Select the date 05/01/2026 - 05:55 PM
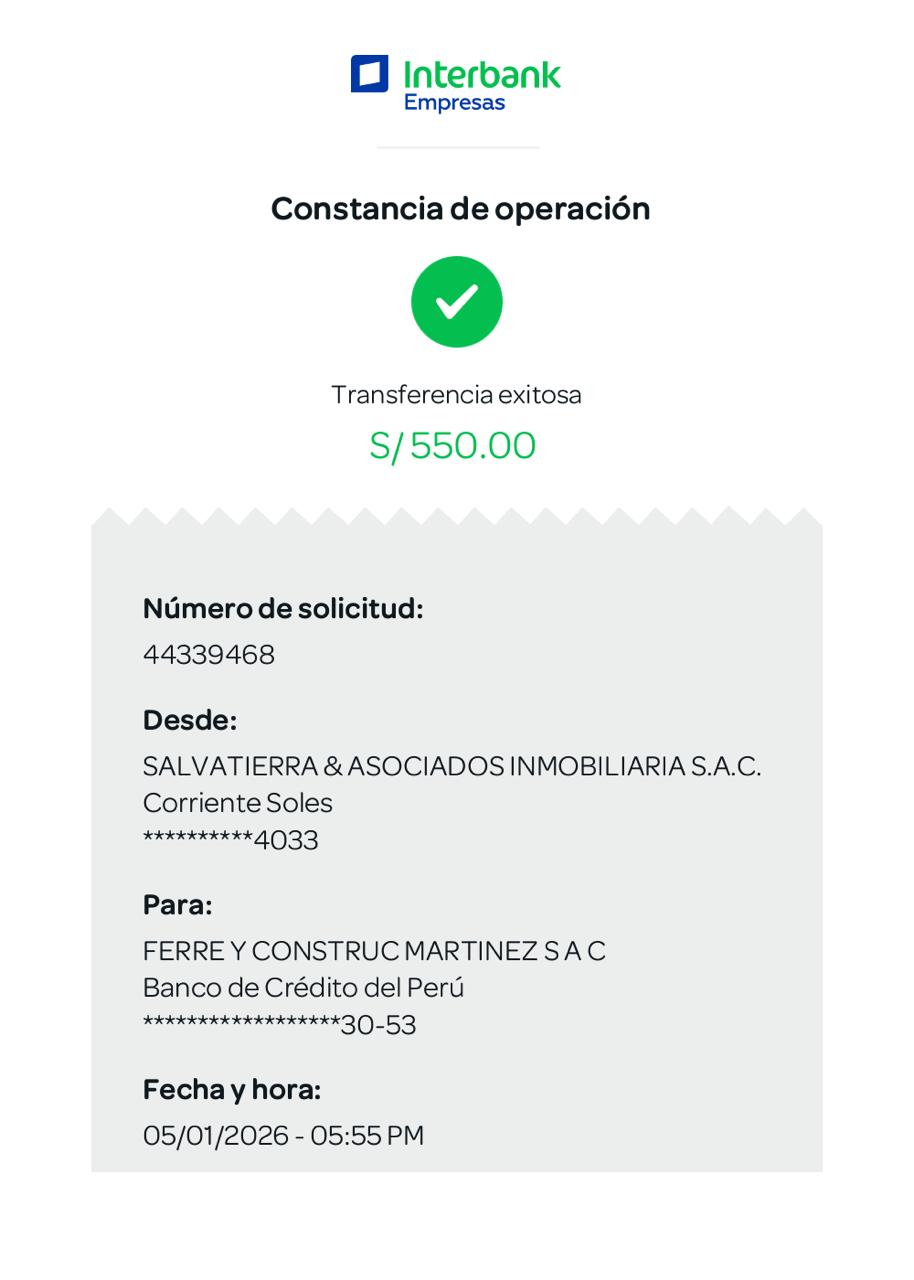Viewport: 914px width, 1280px height. pyautogui.click(x=284, y=1135)
